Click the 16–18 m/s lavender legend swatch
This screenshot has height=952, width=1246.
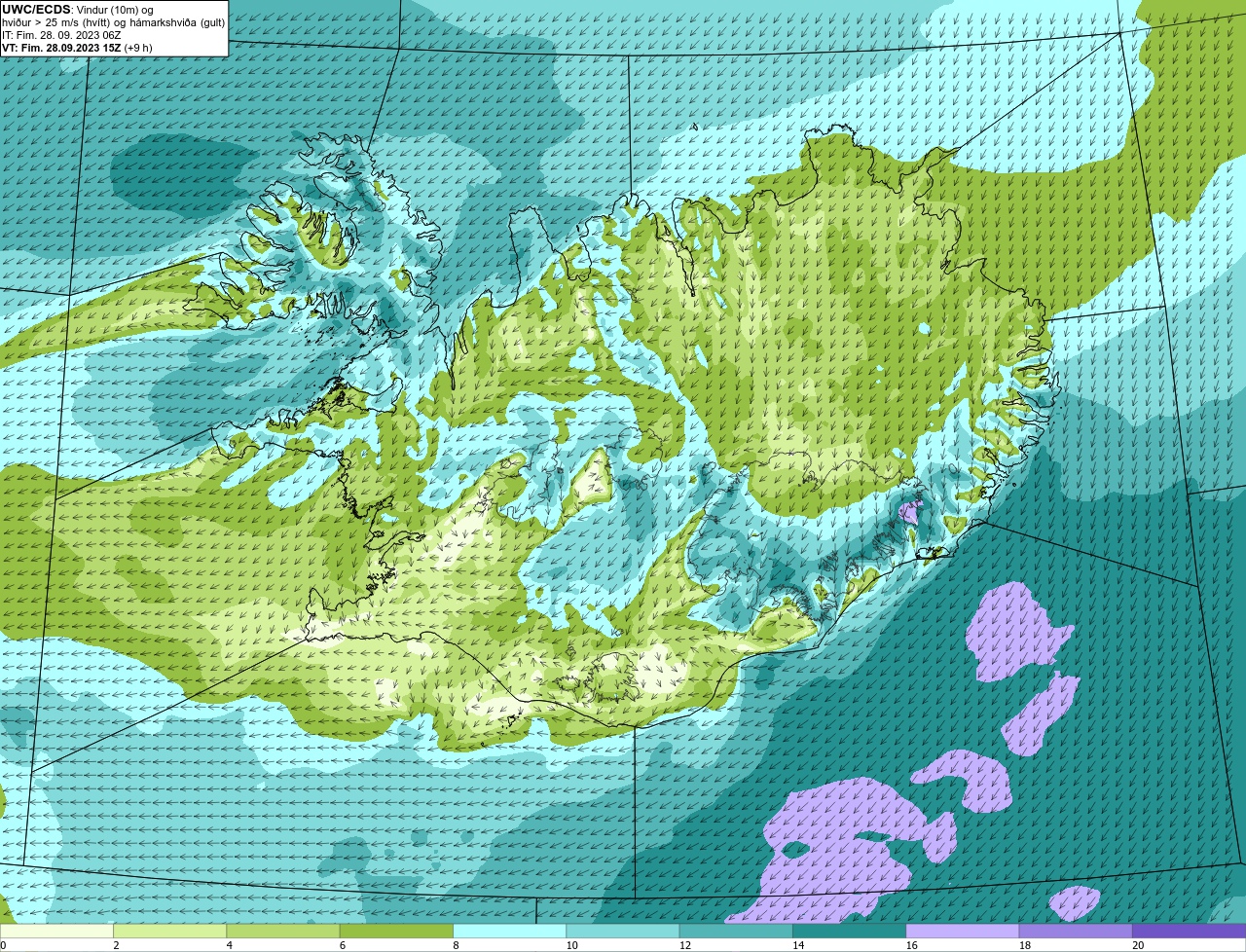pos(963,931)
